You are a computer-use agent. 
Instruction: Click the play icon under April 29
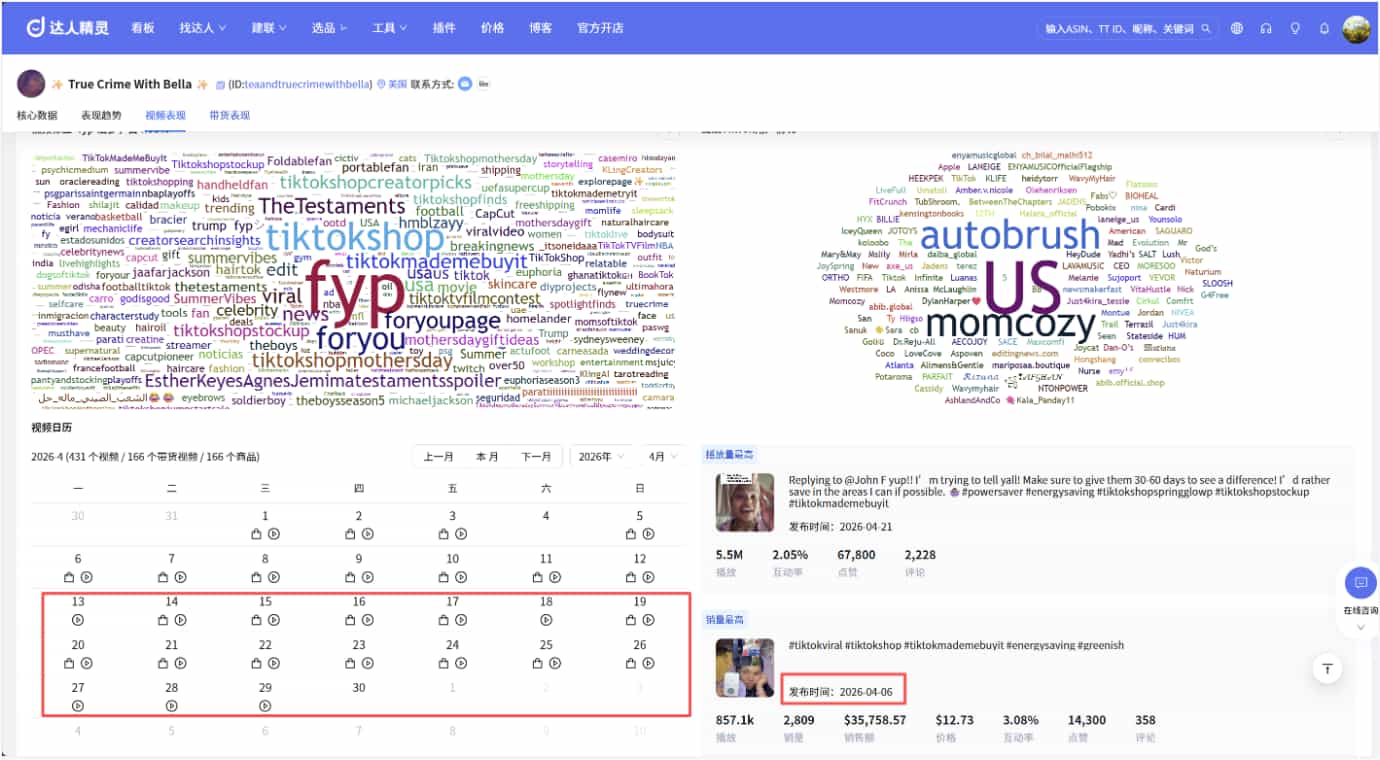tap(265, 705)
